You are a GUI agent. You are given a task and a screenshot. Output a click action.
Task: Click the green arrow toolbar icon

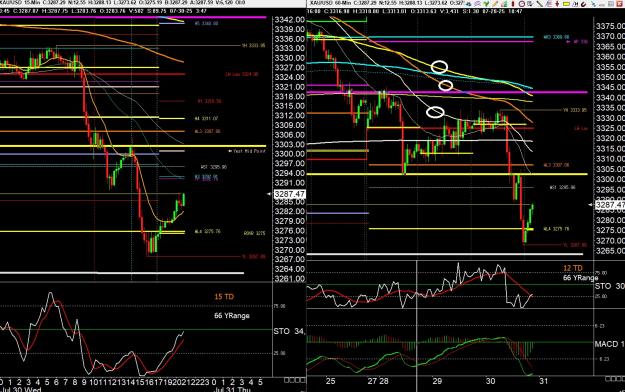coord(486,4)
